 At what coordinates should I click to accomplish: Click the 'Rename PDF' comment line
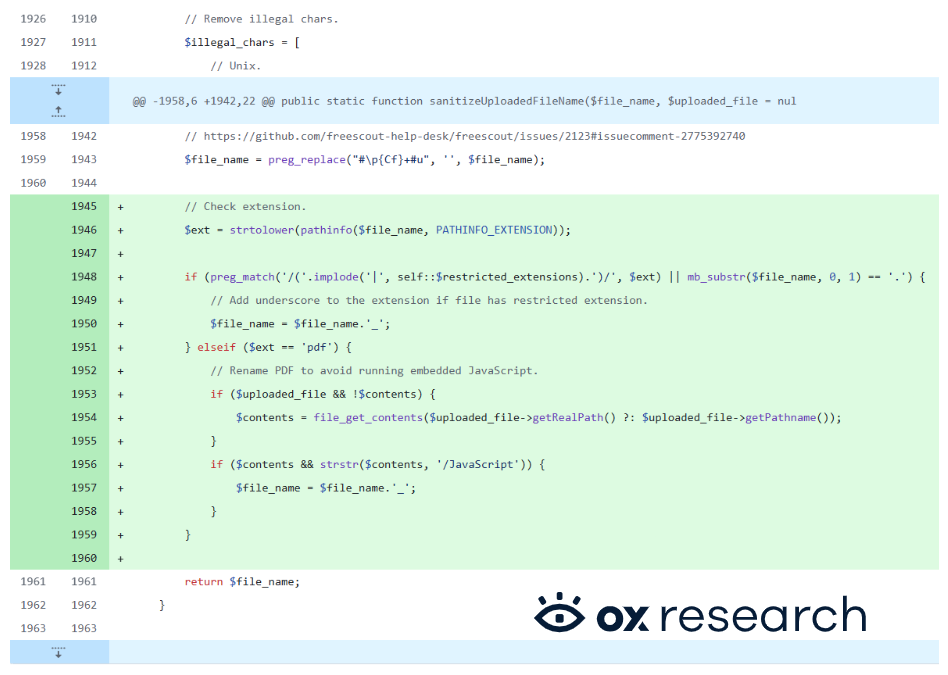point(374,371)
